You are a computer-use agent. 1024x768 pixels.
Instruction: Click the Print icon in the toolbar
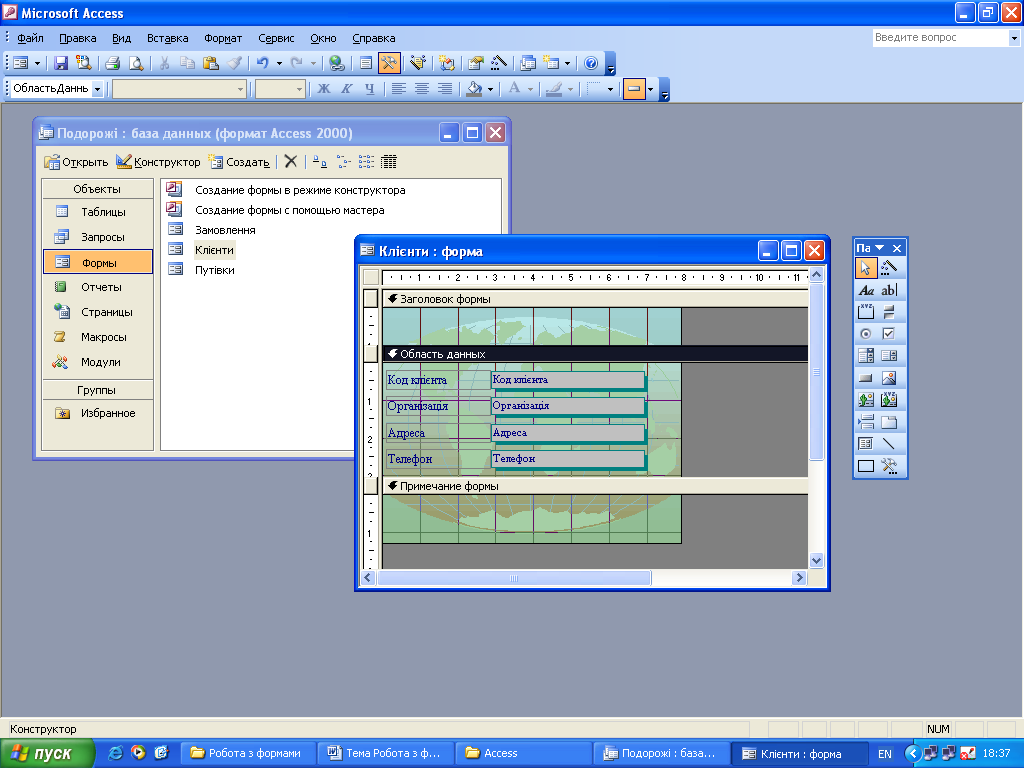tap(112, 63)
